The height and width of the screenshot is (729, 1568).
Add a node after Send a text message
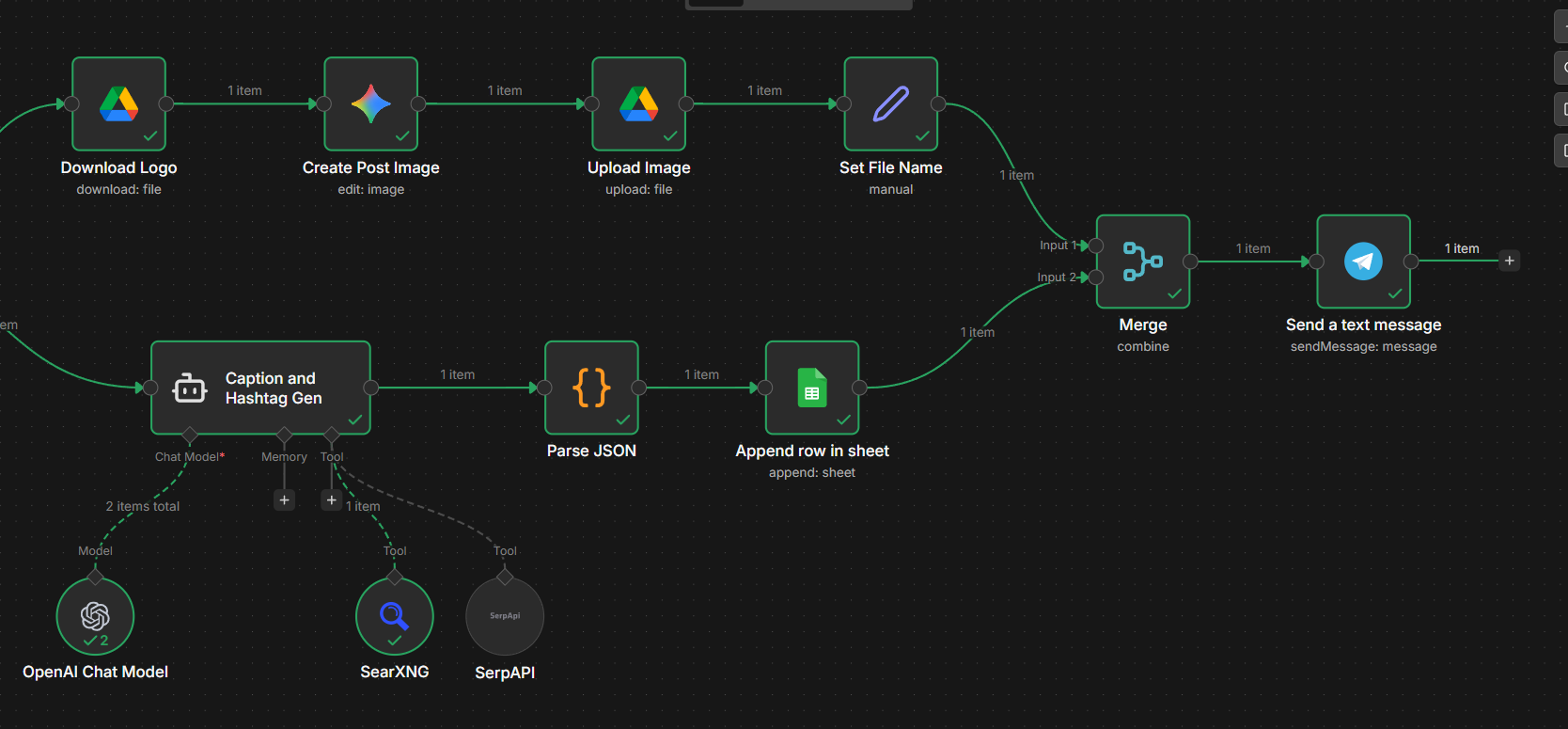[1509, 261]
